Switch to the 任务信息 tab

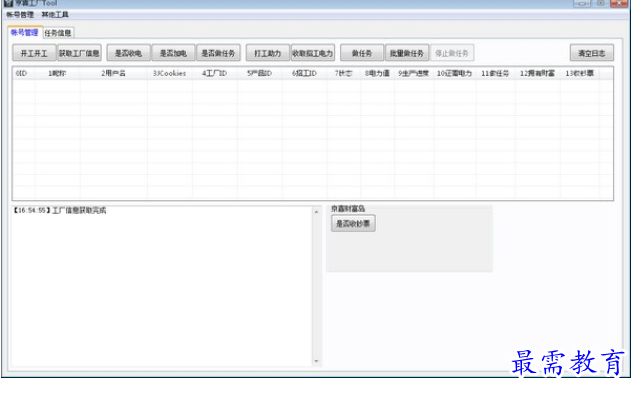coord(58,33)
